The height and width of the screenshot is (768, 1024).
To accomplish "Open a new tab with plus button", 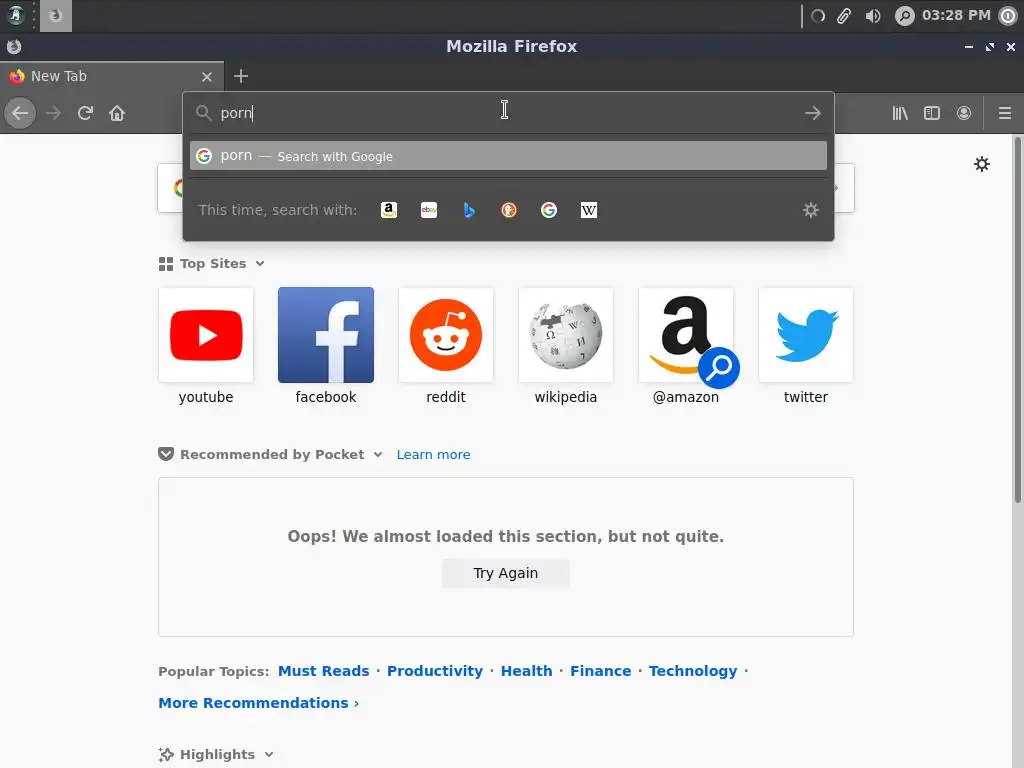I will (241, 76).
